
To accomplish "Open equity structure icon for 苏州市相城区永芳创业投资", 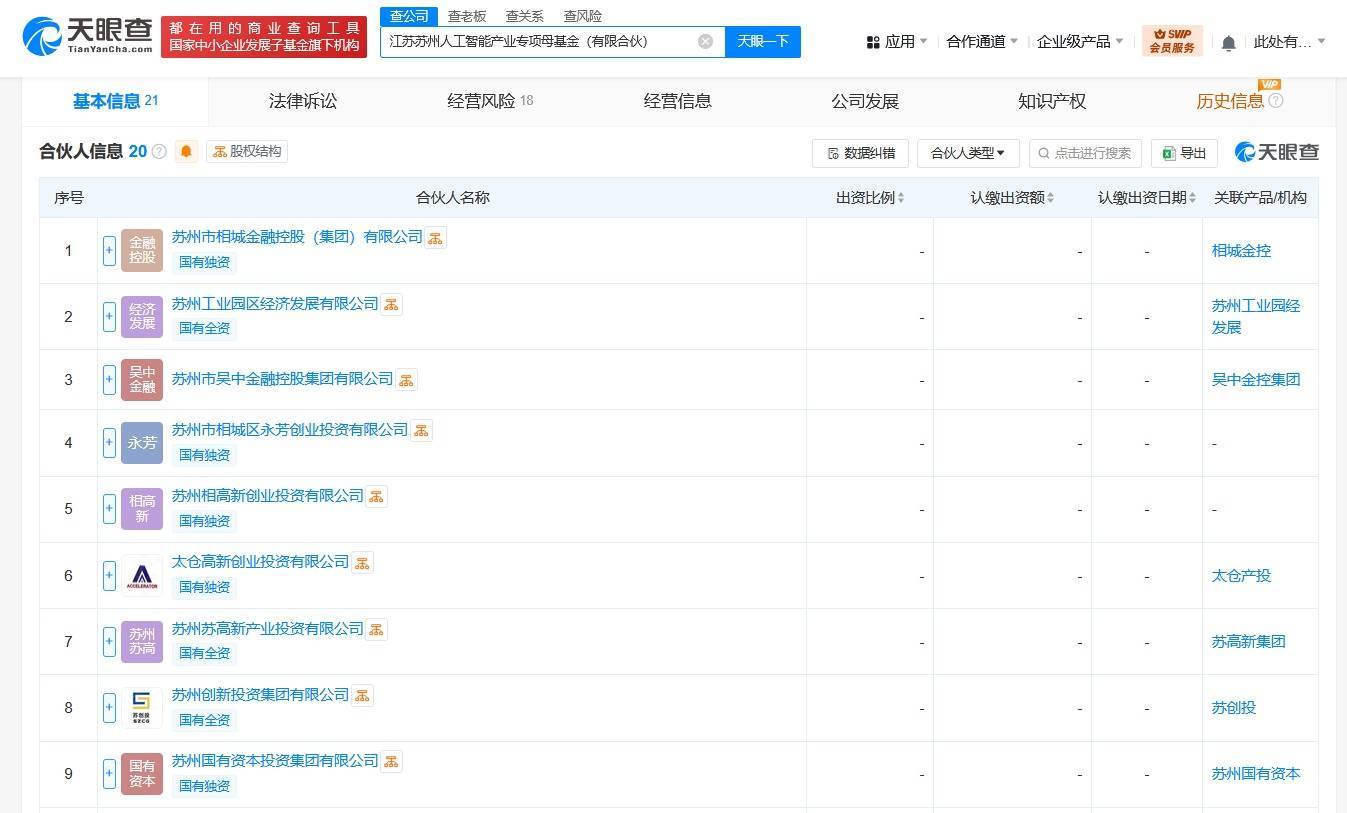I will 421,430.
